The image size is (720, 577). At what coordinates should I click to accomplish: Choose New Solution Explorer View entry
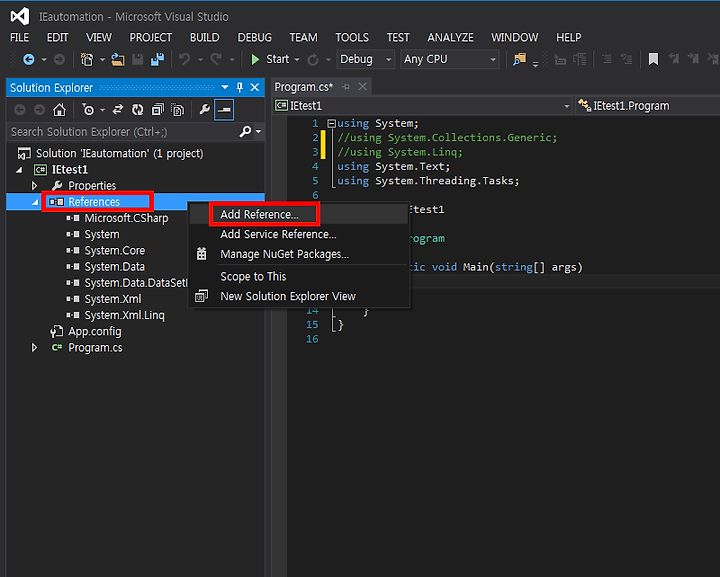click(298, 296)
